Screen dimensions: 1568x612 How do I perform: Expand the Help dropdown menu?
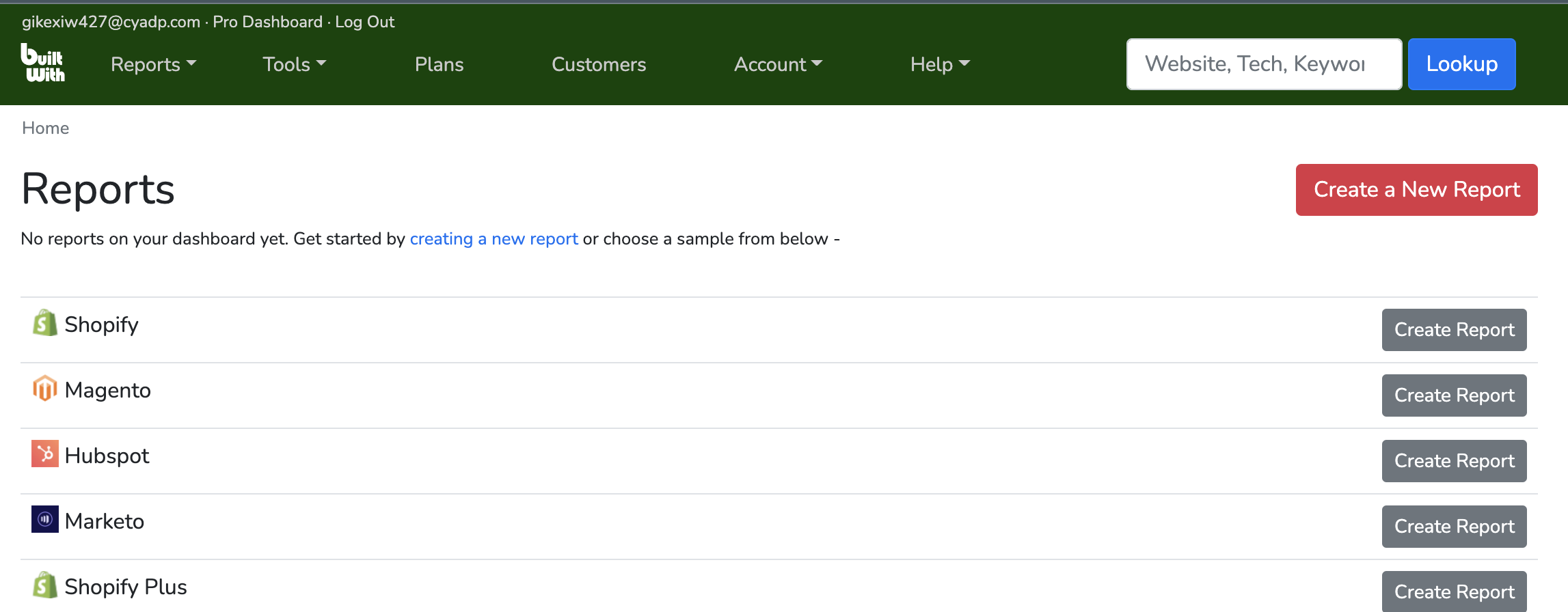940,64
